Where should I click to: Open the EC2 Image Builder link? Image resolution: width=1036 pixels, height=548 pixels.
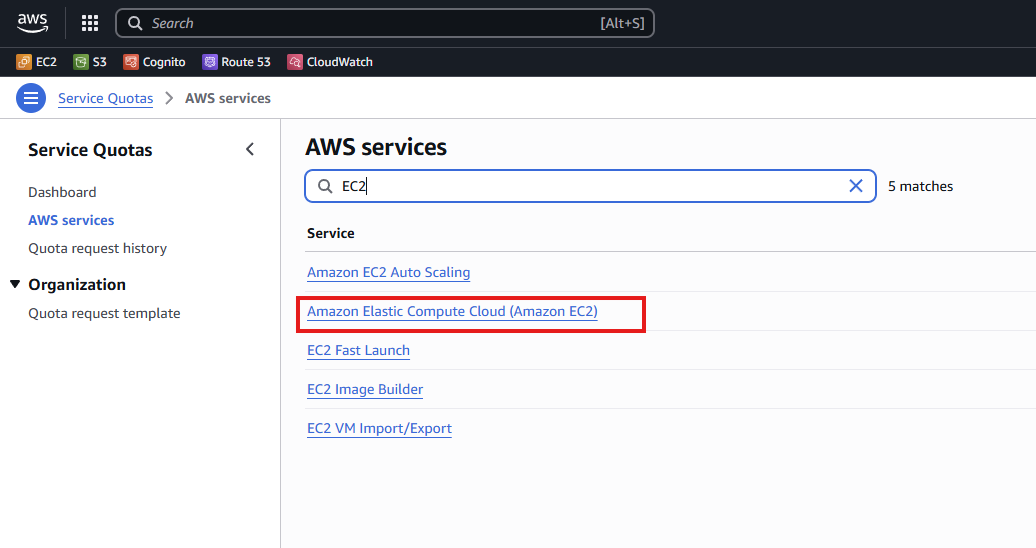(x=365, y=389)
